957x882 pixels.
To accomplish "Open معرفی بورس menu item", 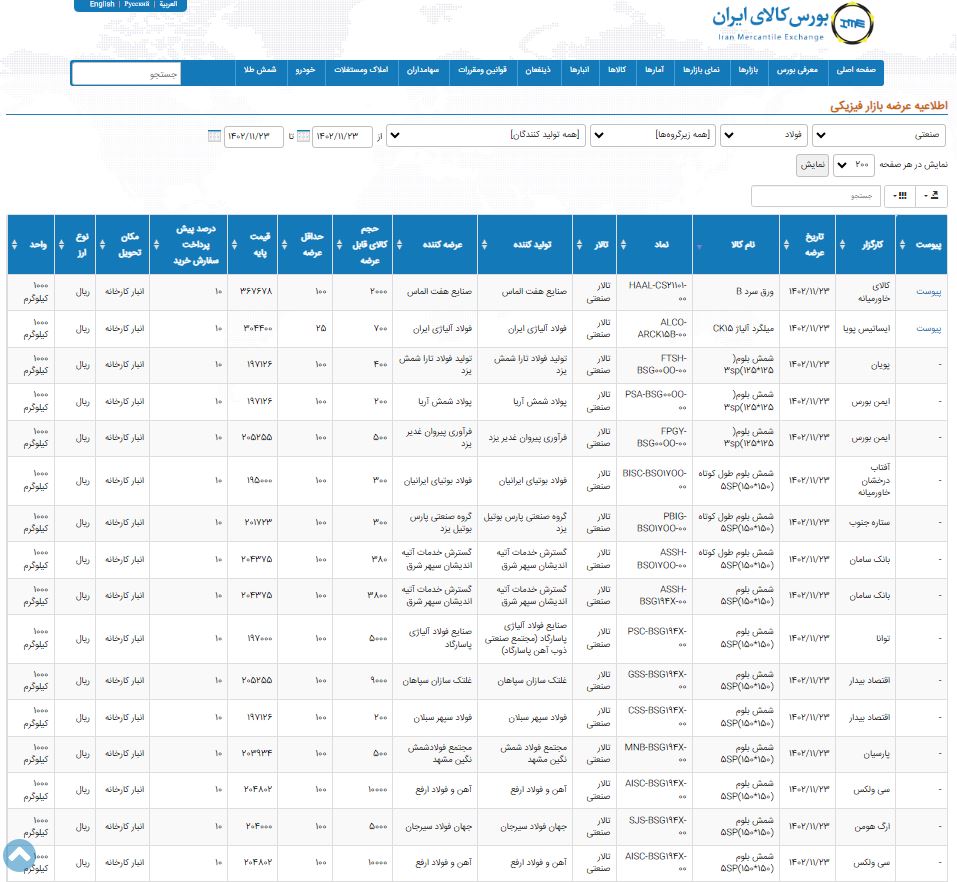I will (797, 70).
